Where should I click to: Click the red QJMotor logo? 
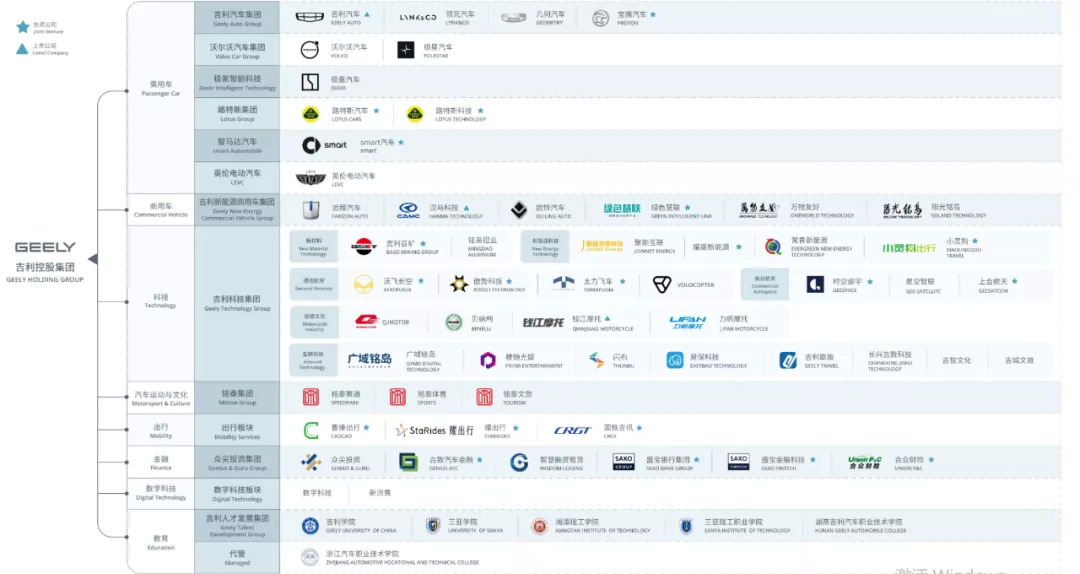tap(366, 321)
